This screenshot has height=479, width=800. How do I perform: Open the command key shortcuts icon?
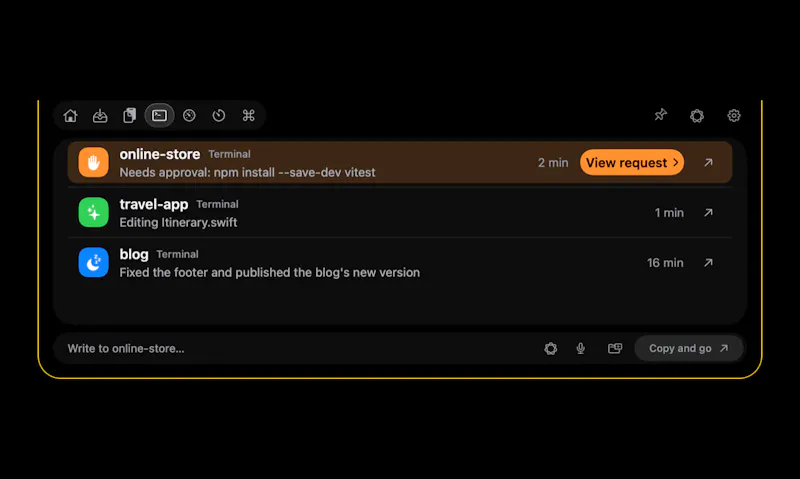click(248, 116)
